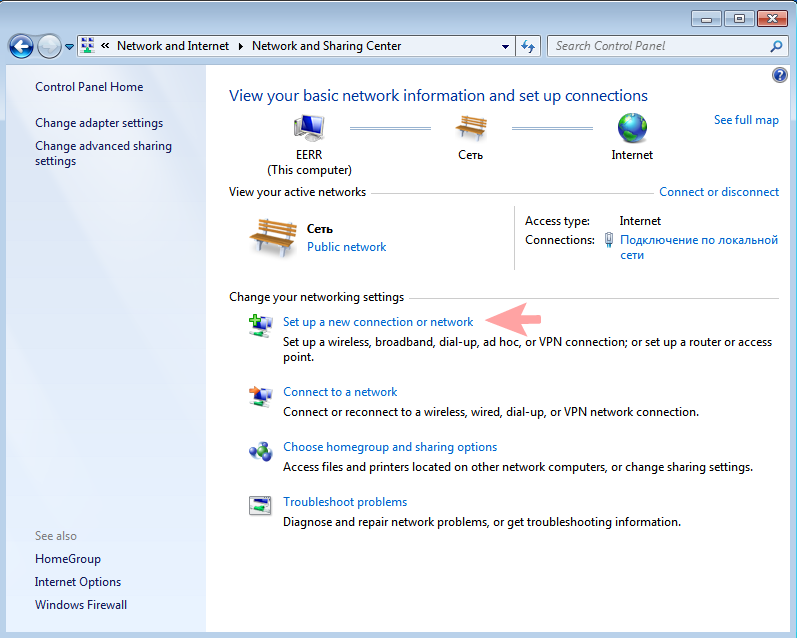Image resolution: width=797 pixels, height=638 pixels.
Task: Open See full map link
Action: click(746, 120)
